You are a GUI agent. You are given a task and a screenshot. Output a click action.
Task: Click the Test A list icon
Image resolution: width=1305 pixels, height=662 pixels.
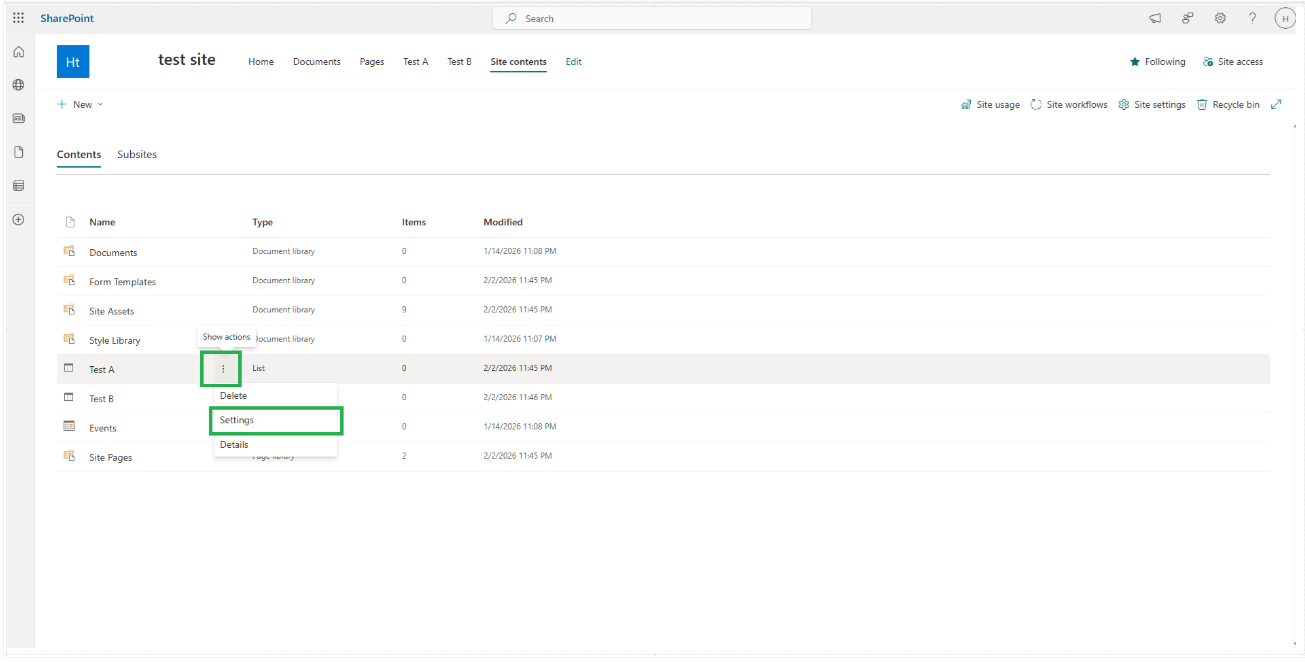tap(69, 368)
